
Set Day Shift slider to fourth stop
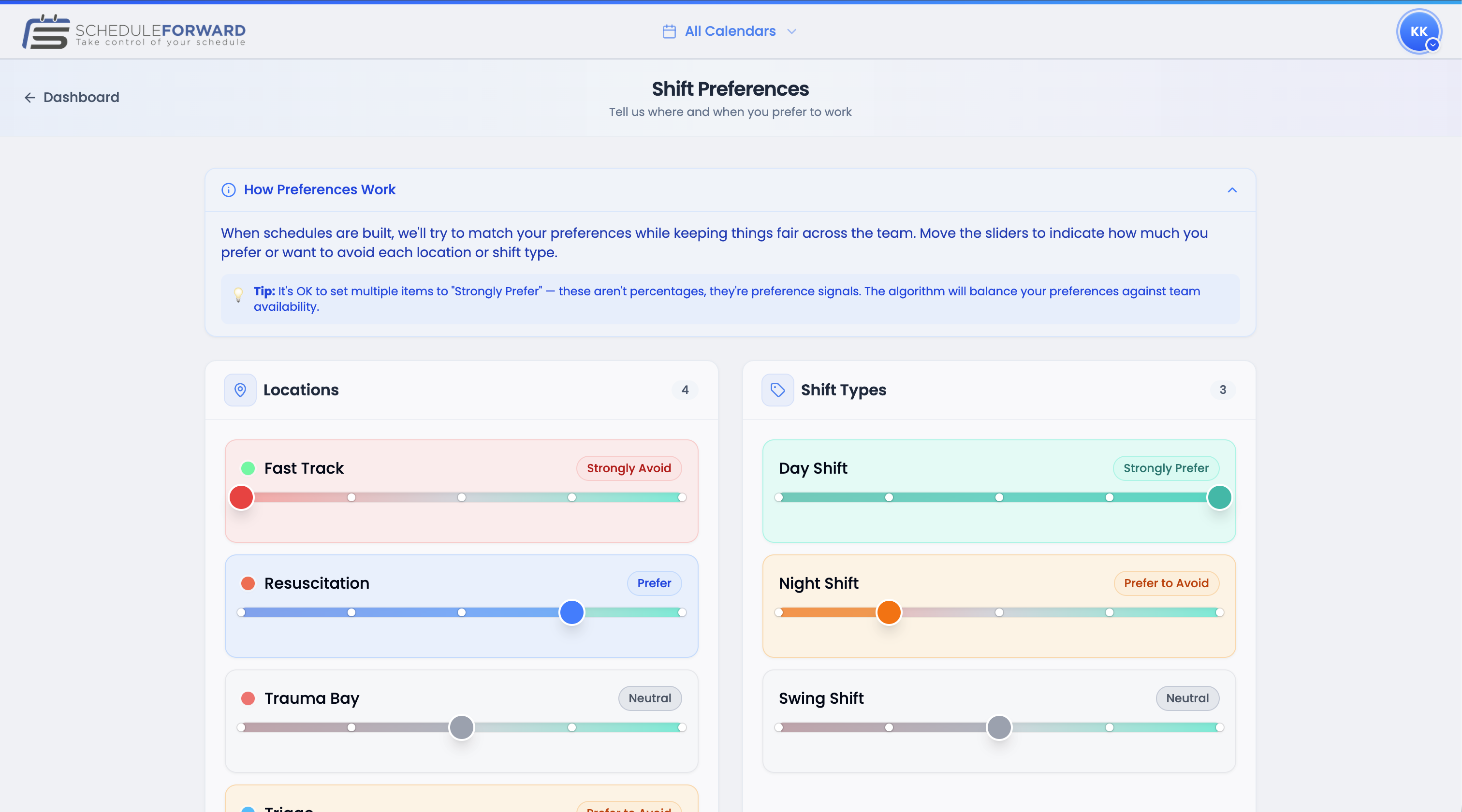(1109, 498)
